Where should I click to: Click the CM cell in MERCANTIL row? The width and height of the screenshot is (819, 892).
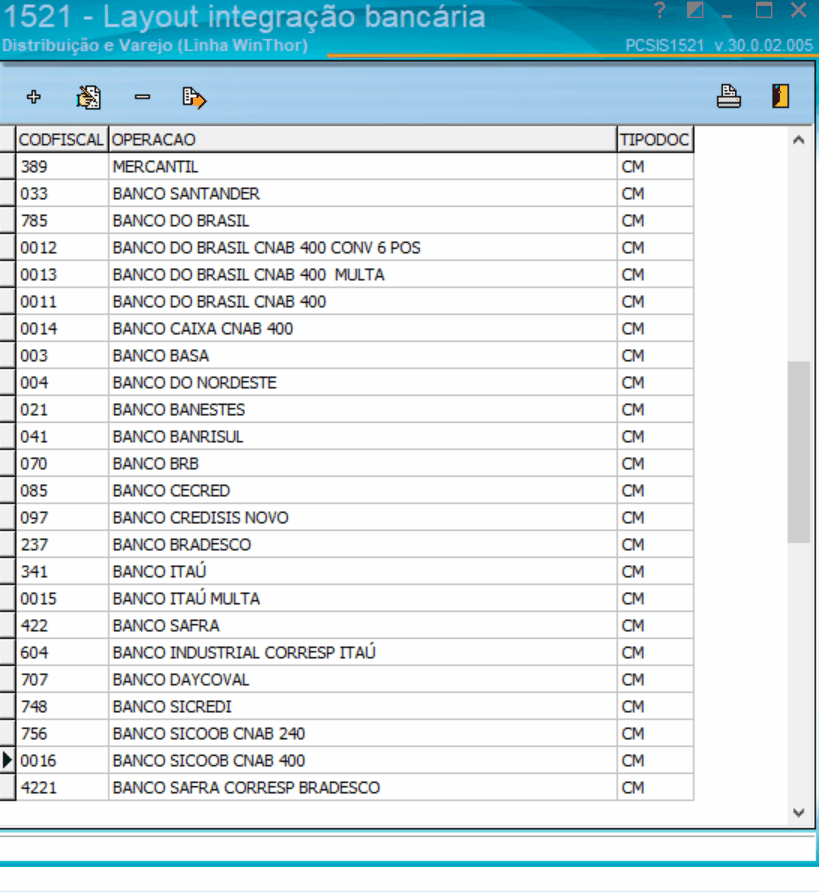[x=655, y=167]
